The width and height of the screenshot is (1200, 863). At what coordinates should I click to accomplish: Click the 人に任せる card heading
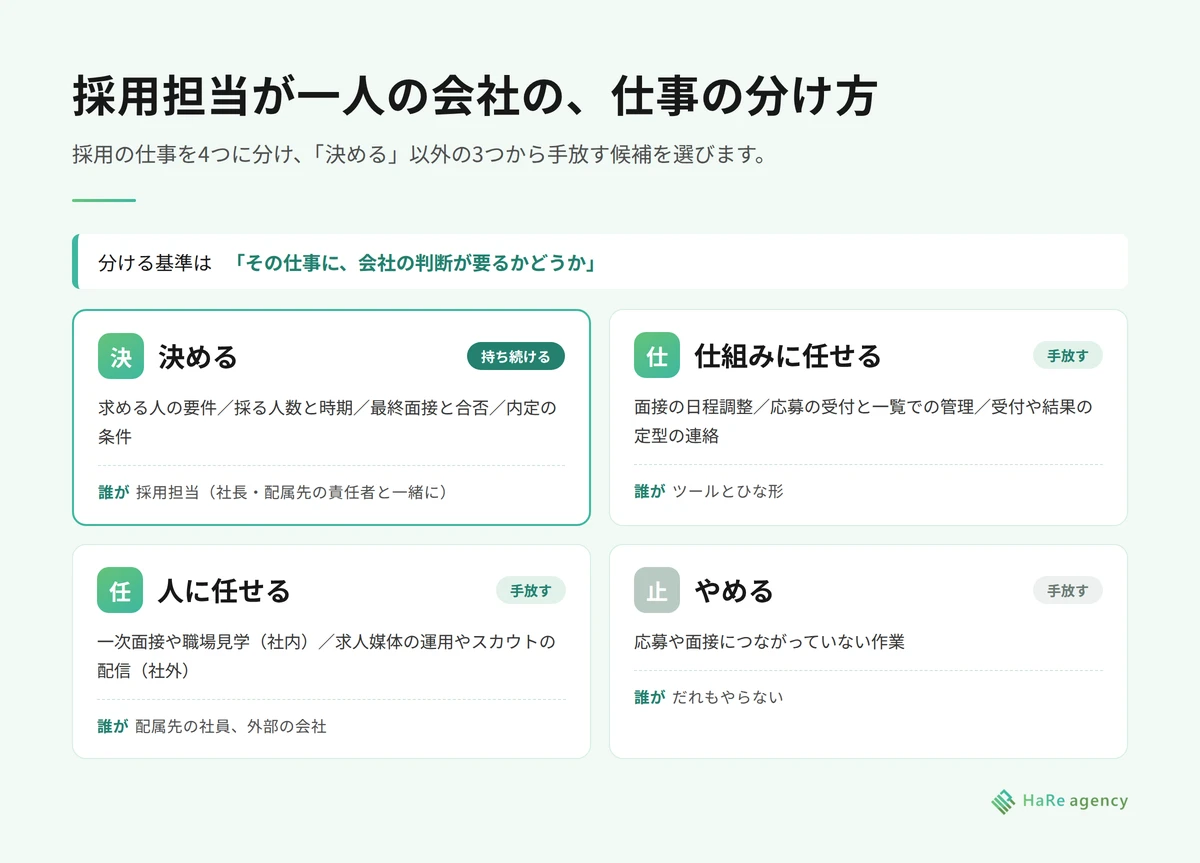point(224,590)
